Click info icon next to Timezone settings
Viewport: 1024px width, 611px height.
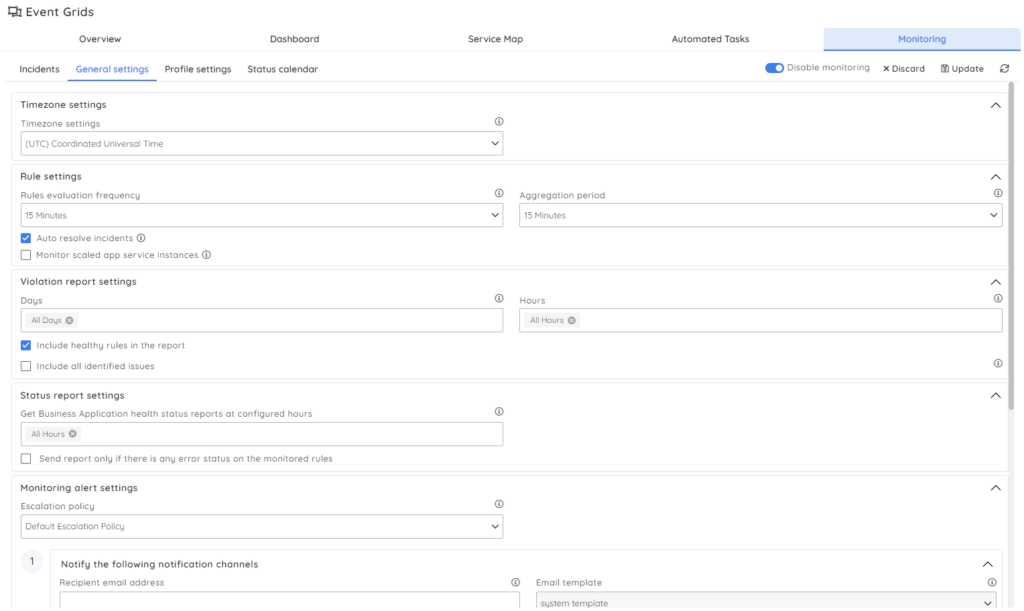(x=499, y=122)
